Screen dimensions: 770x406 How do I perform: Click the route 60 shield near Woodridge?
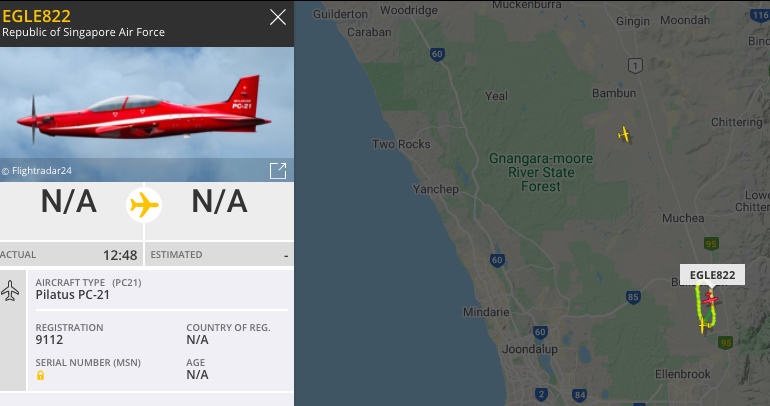point(437,54)
